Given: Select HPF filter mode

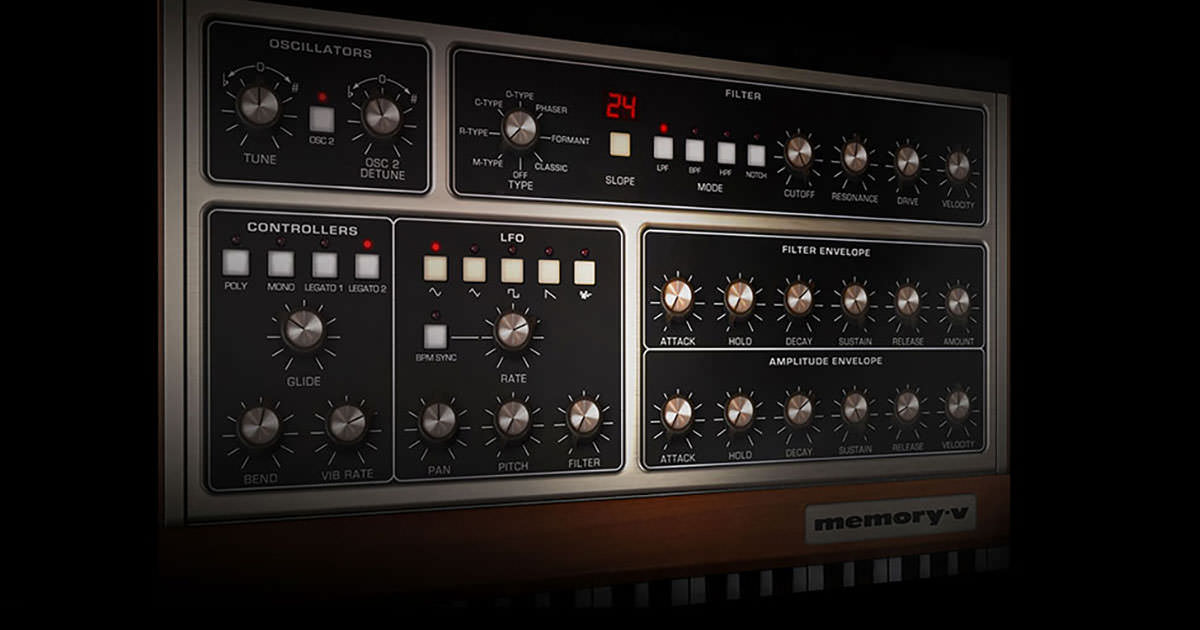Looking at the screenshot, I should pos(726,153).
